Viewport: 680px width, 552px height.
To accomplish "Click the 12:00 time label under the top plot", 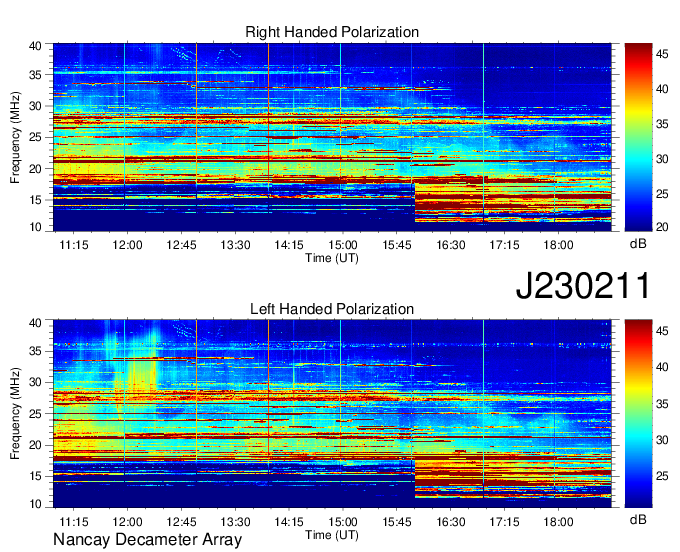I will click(128, 245).
